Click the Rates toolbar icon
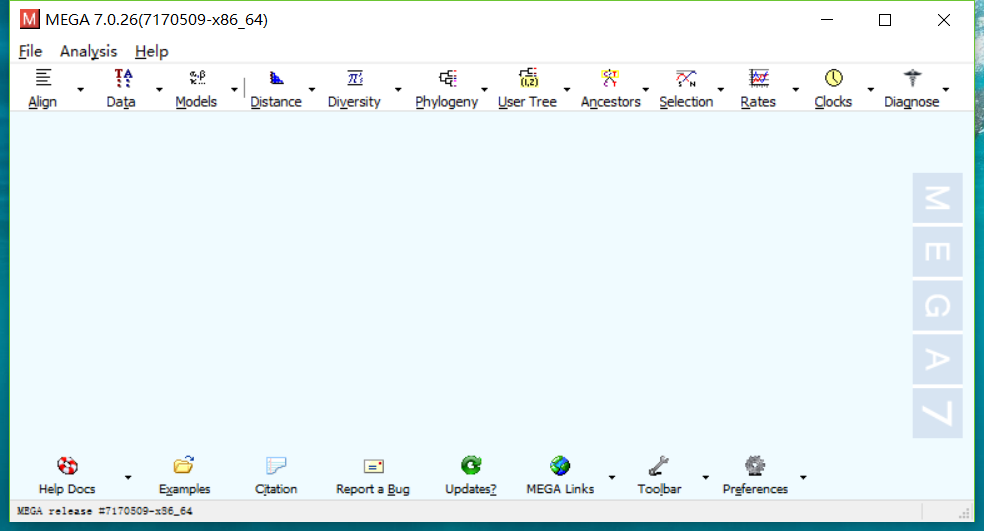Image resolution: width=984 pixels, height=531 pixels. (759, 78)
